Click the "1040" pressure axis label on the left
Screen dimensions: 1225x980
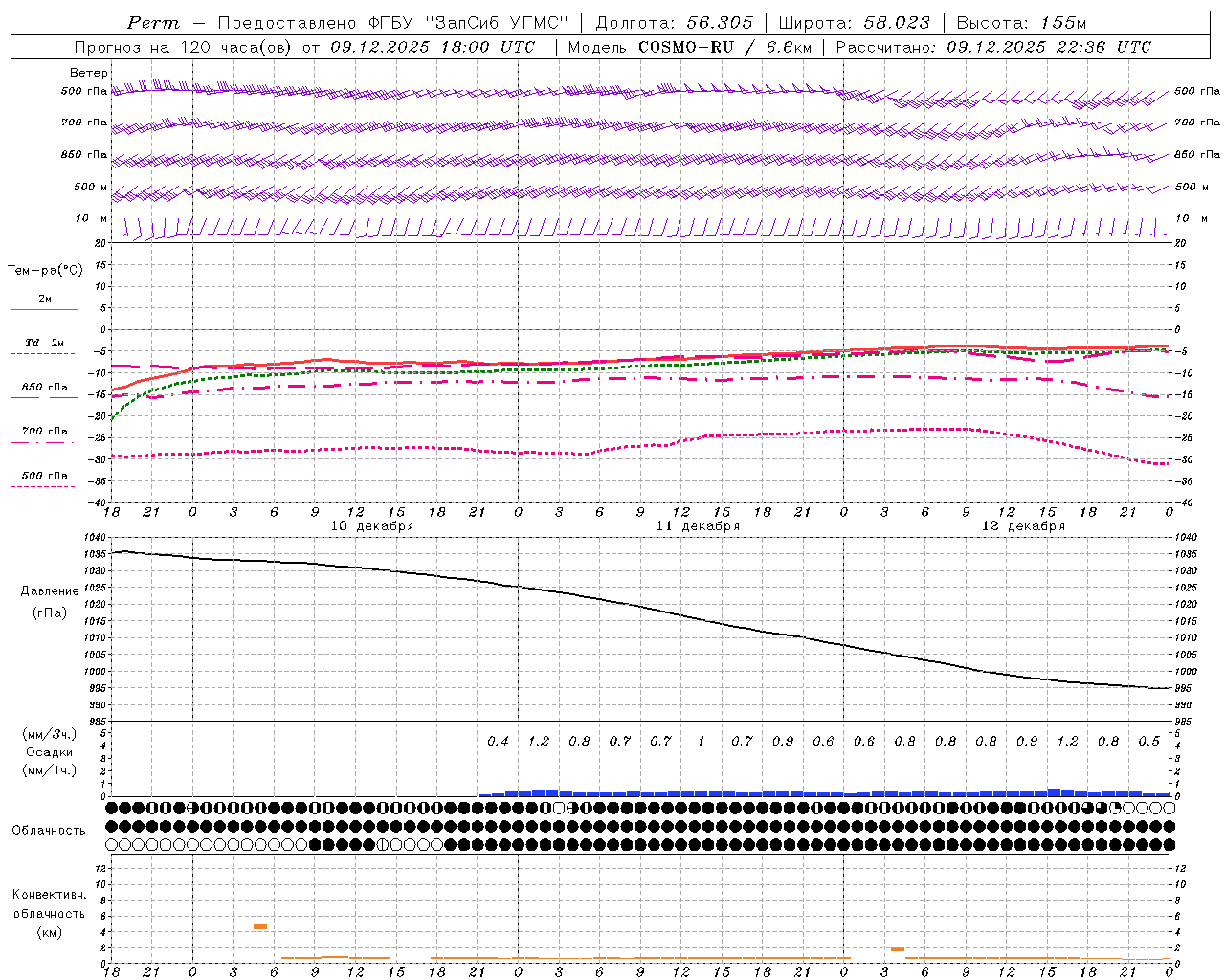coord(93,538)
